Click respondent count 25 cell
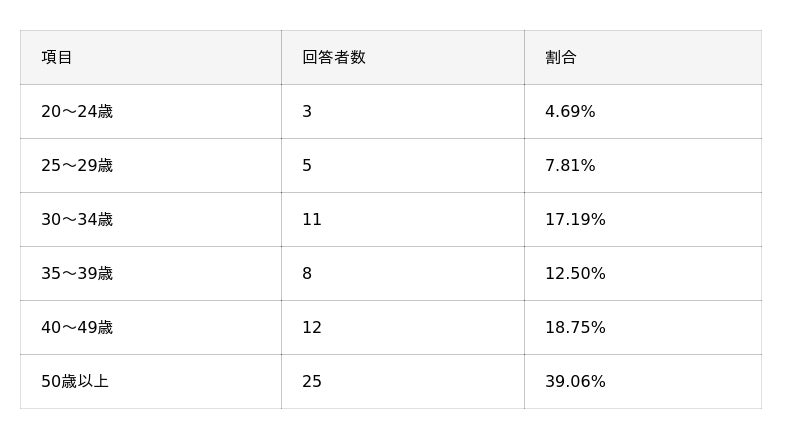800x439 pixels. pos(312,382)
